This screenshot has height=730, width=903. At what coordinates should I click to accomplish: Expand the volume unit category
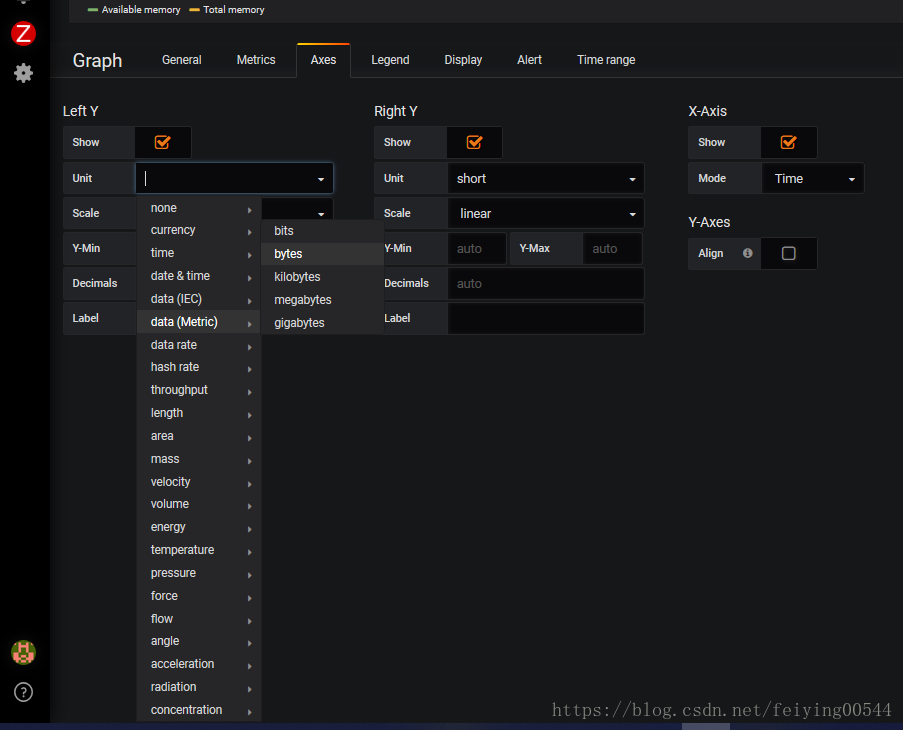click(x=199, y=504)
